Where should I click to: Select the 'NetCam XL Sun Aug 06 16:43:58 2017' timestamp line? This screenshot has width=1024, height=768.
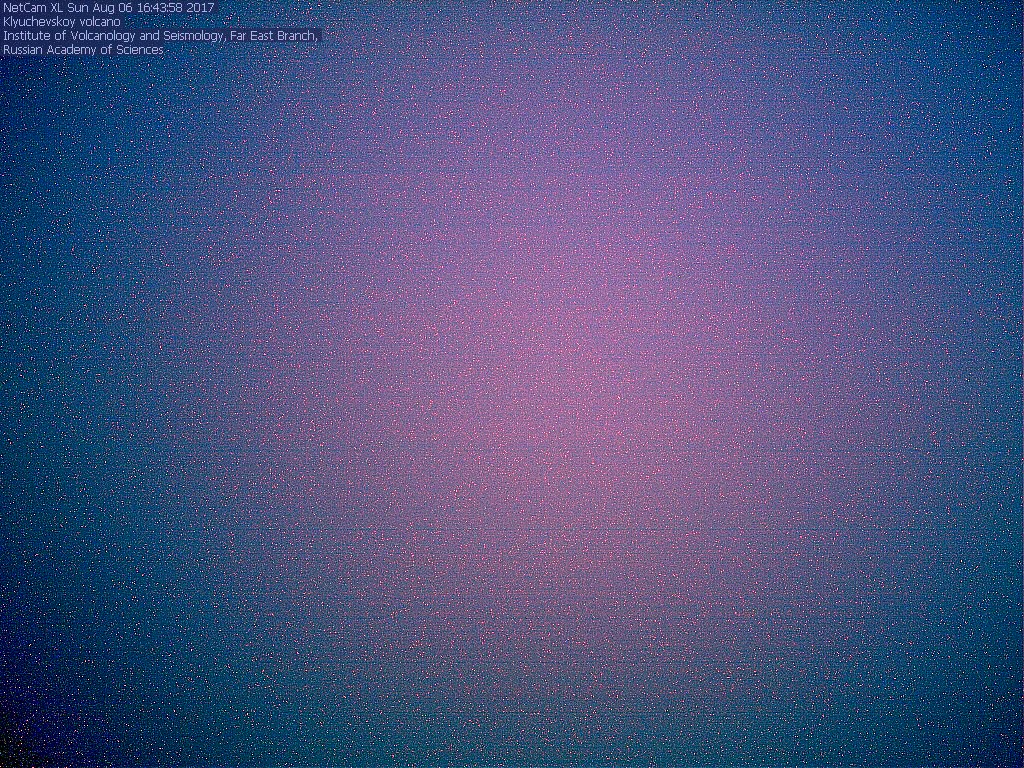pos(108,8)
